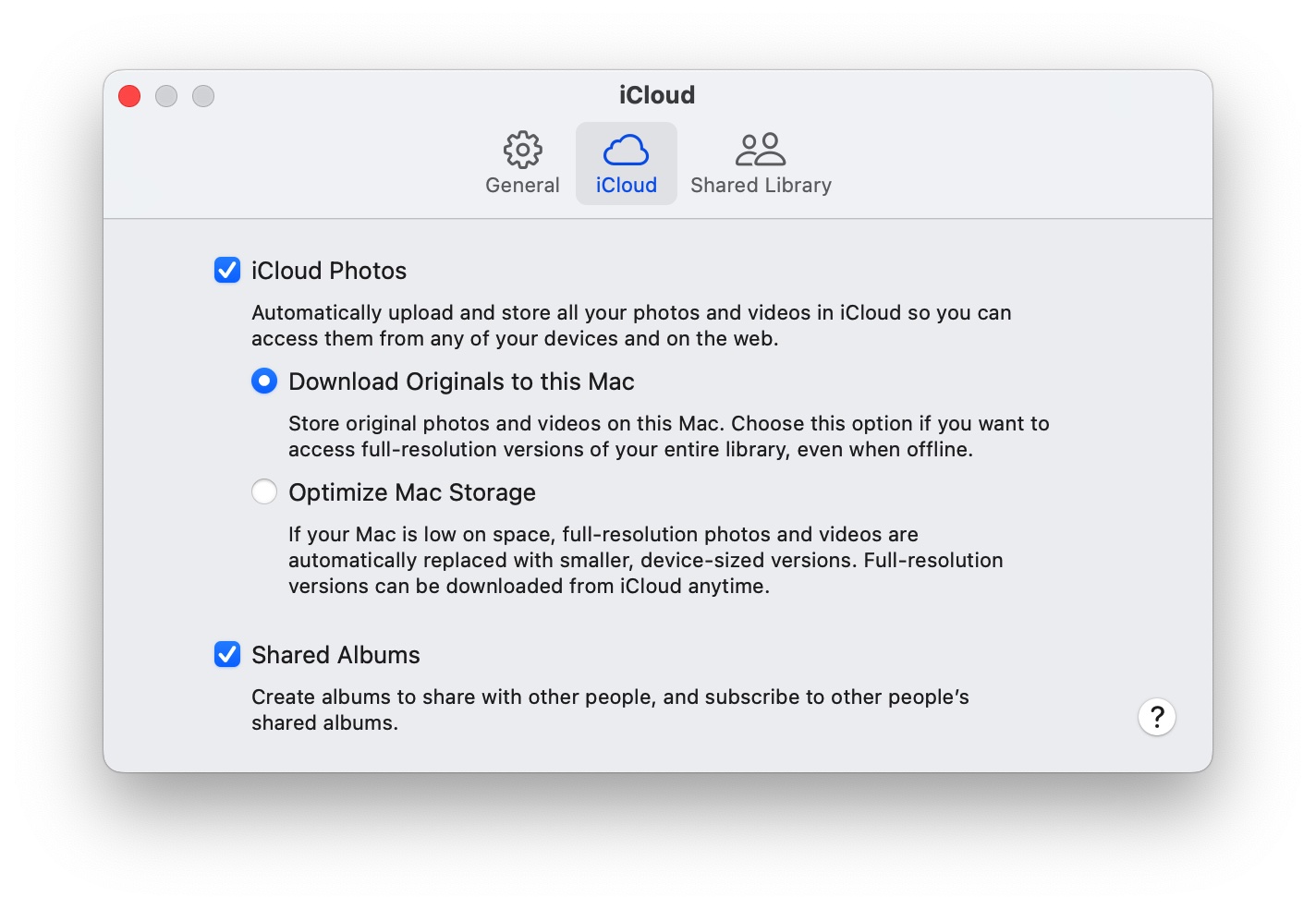Click the "If your Mac is low on space" text

tap(646, 560)
